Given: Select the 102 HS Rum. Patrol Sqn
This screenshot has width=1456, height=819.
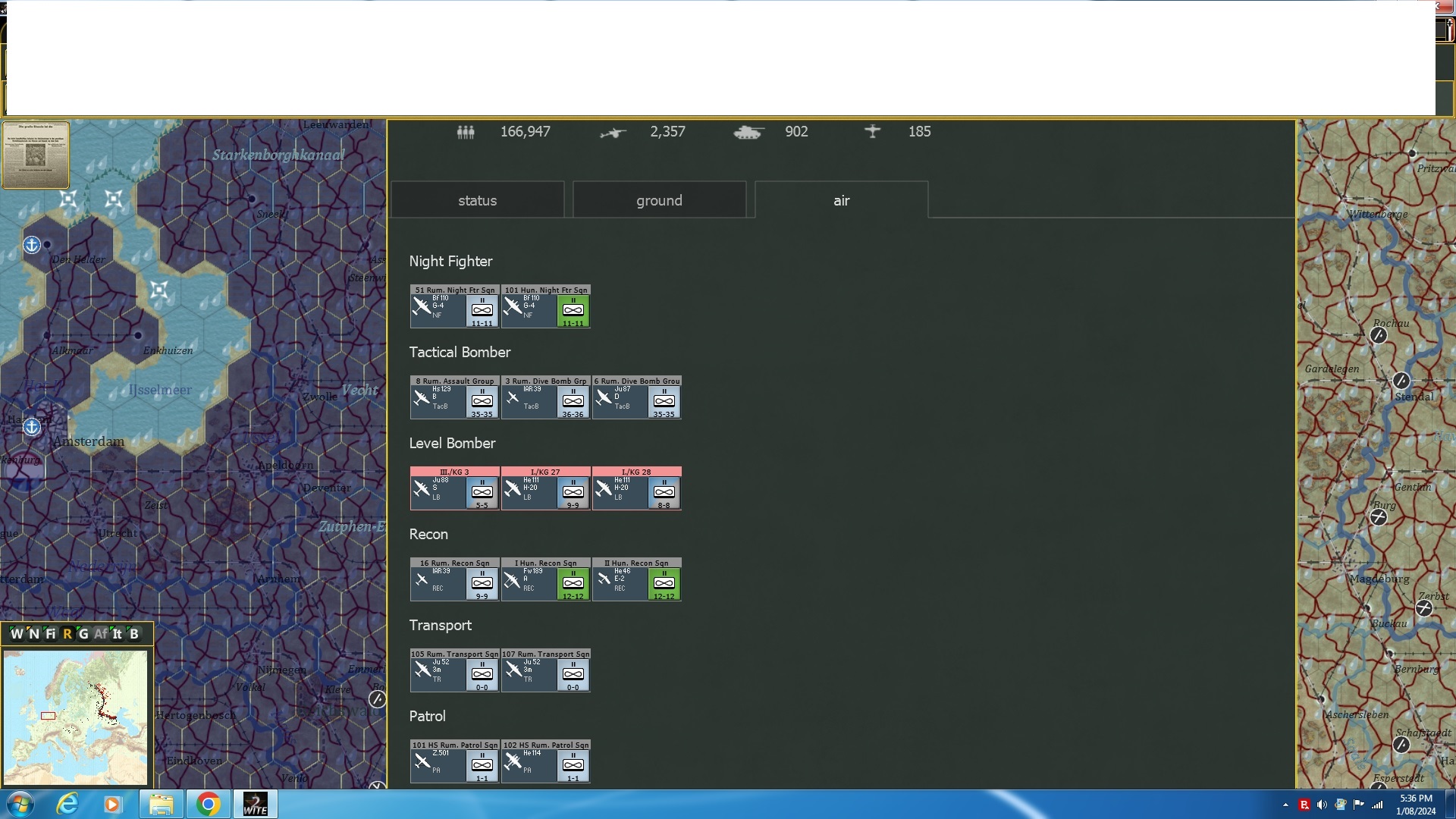Looking at the screenshot, I should pos(545,761).
